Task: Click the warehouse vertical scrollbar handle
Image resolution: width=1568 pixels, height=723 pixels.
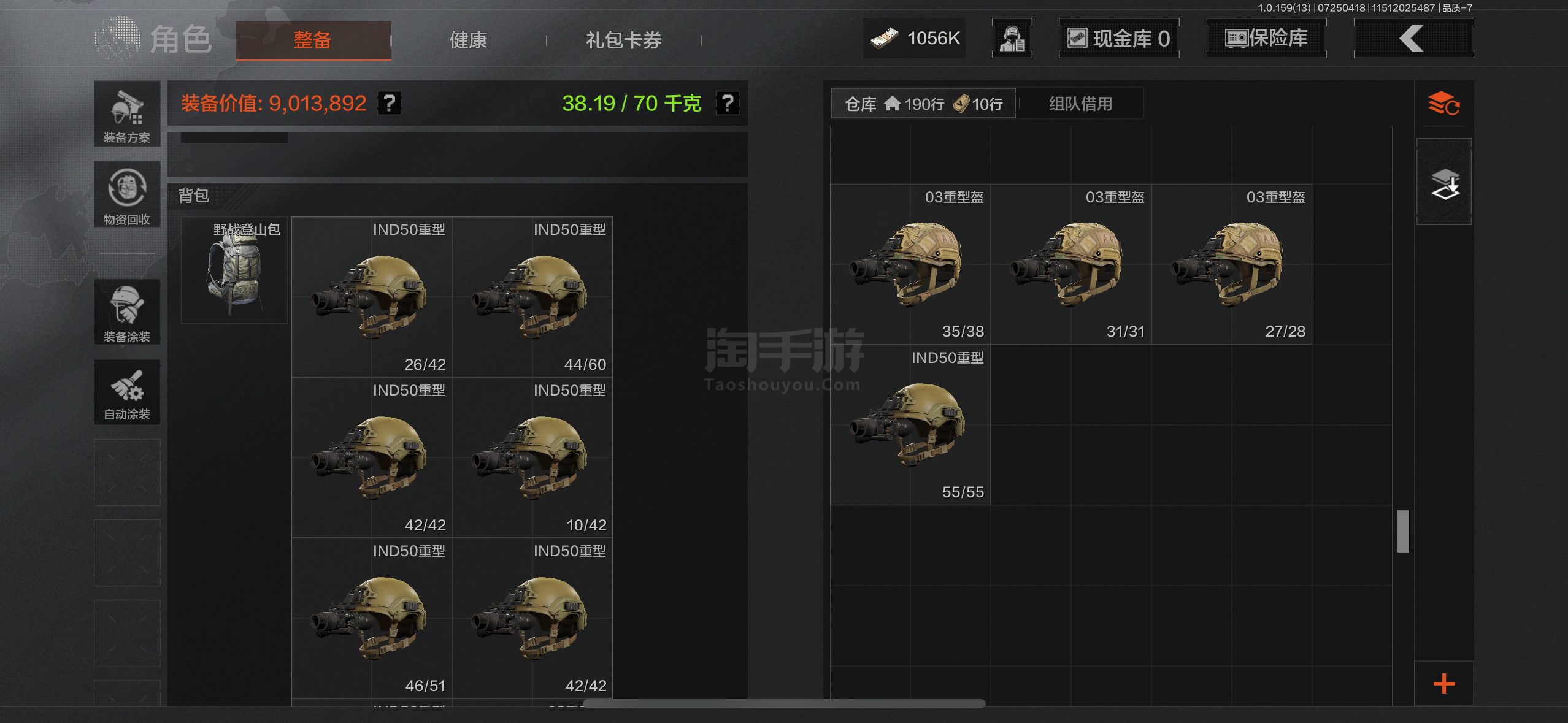Action: click(1403, 531)
